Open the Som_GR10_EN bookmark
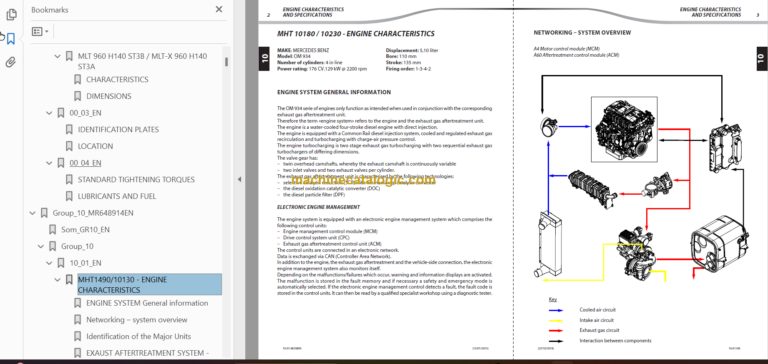The image size is (768, 364). [85, 229]
